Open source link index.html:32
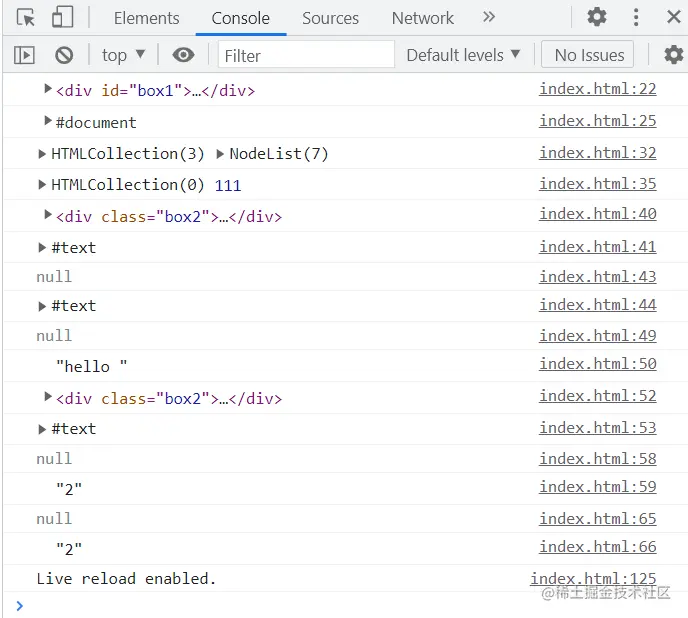This screenshot has height=618, width=688. [598, 153]
